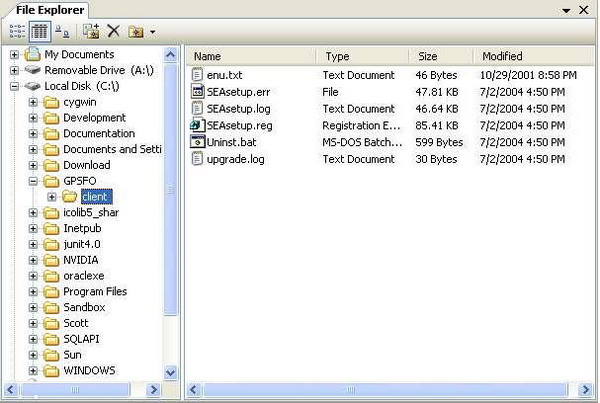
Task: Expand the Removable Drive (A:\) node
Action: [x=14, y=70]
